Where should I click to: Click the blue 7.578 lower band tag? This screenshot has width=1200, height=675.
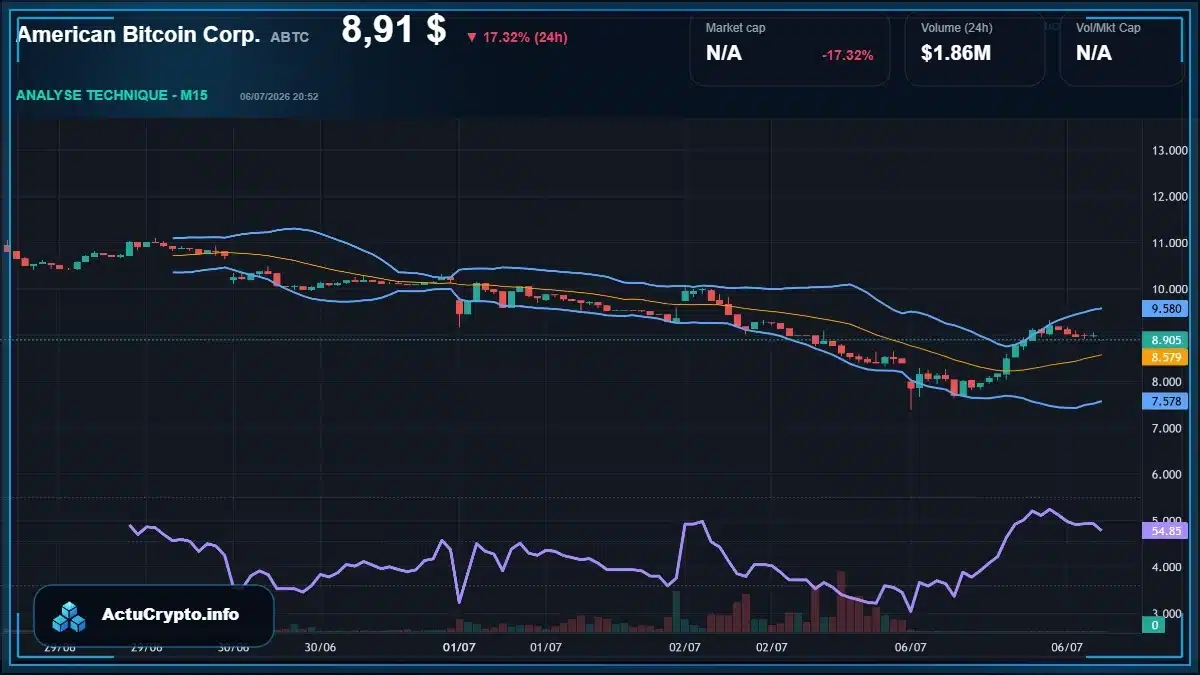(x=1165, y=401)
